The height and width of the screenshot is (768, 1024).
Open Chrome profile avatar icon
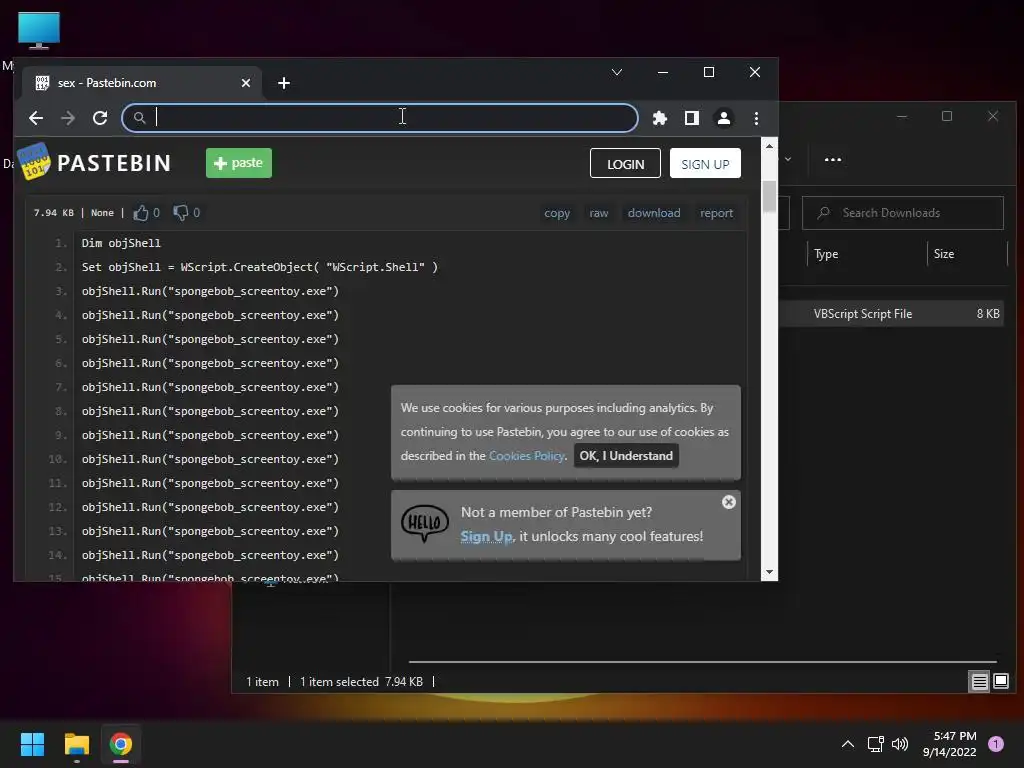tap(724, 118)
